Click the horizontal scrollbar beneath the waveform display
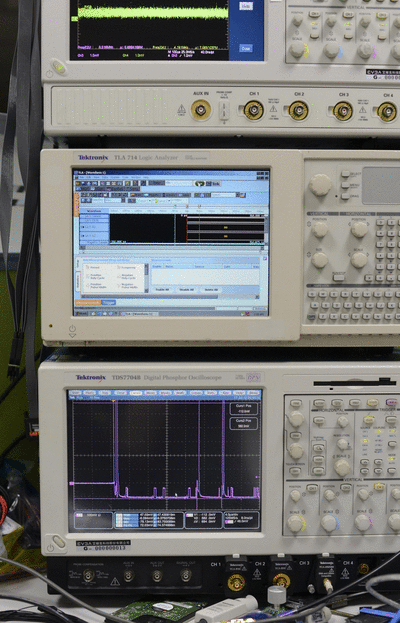400x623 pixels. point(172,248)
